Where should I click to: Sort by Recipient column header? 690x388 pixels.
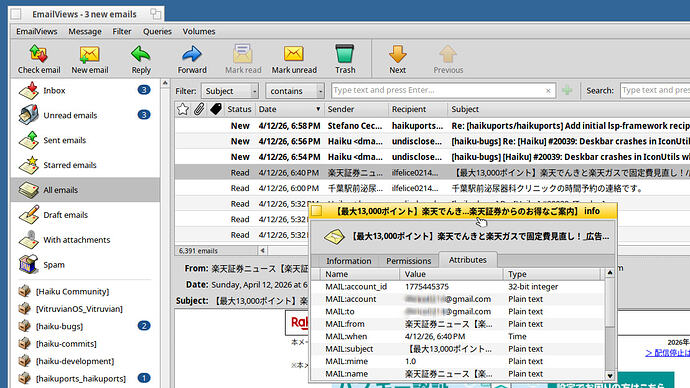click(418, 109)
